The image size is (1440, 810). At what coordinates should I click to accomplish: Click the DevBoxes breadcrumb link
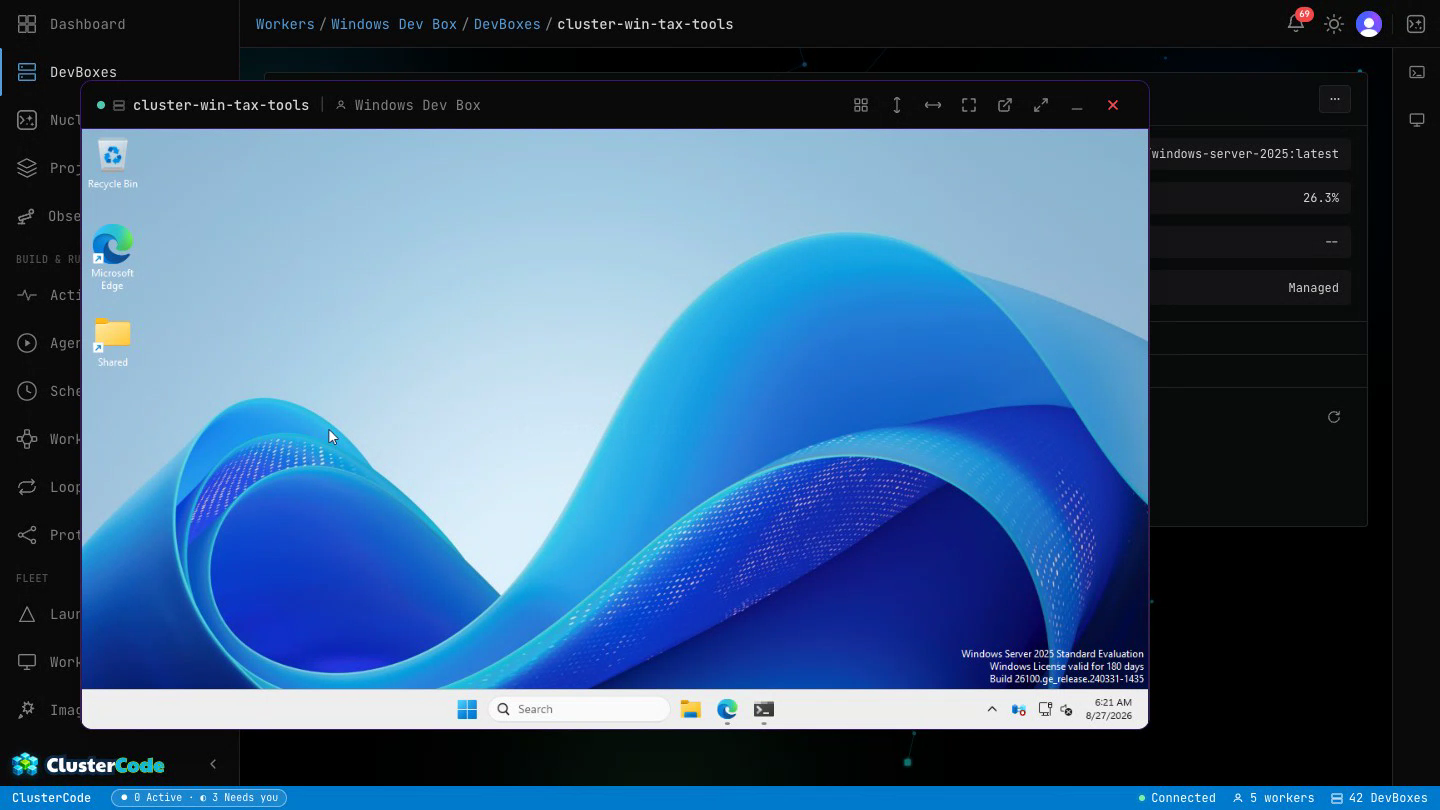[x=507, y=24]
